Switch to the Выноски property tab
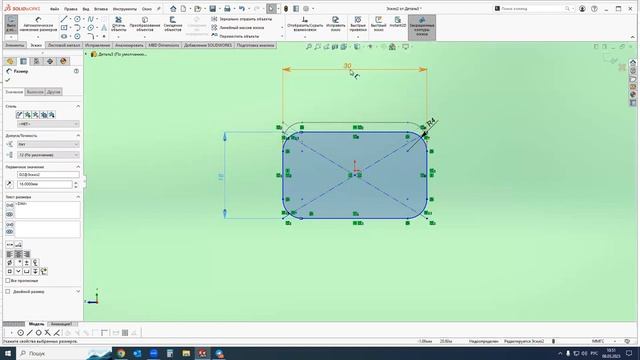This screenshot has width=640, height=360. 35,92
